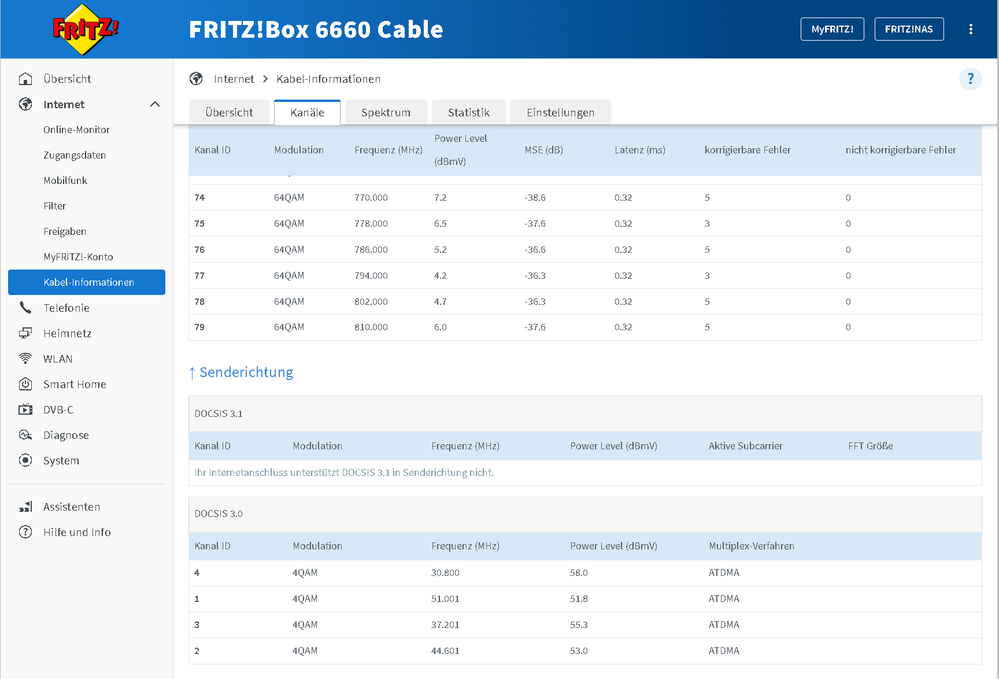Screen dimensions: 999x679
Task: Click the MyFRITZ! button
Action: pos(832,29)
